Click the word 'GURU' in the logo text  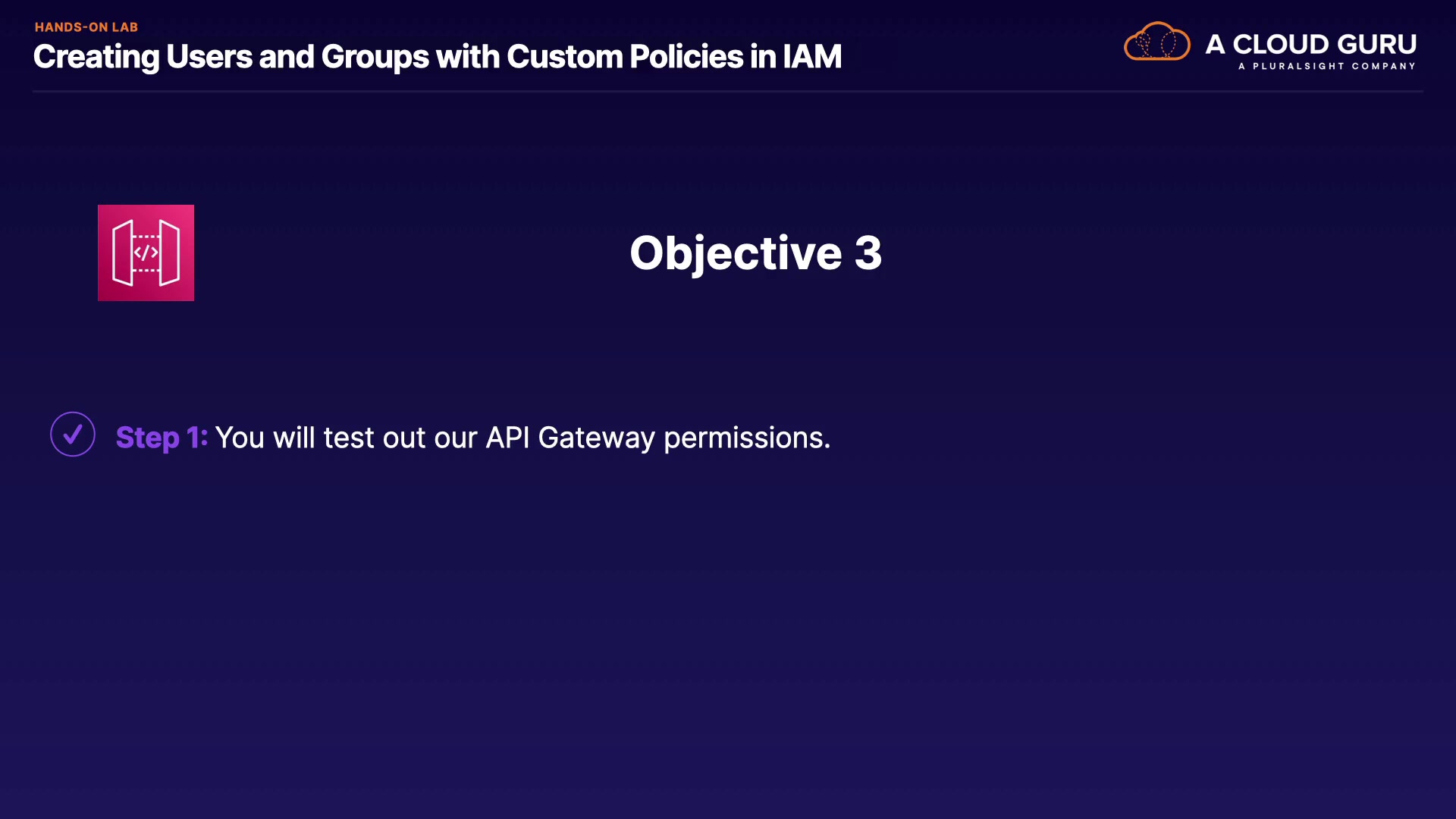[1376, 44]
